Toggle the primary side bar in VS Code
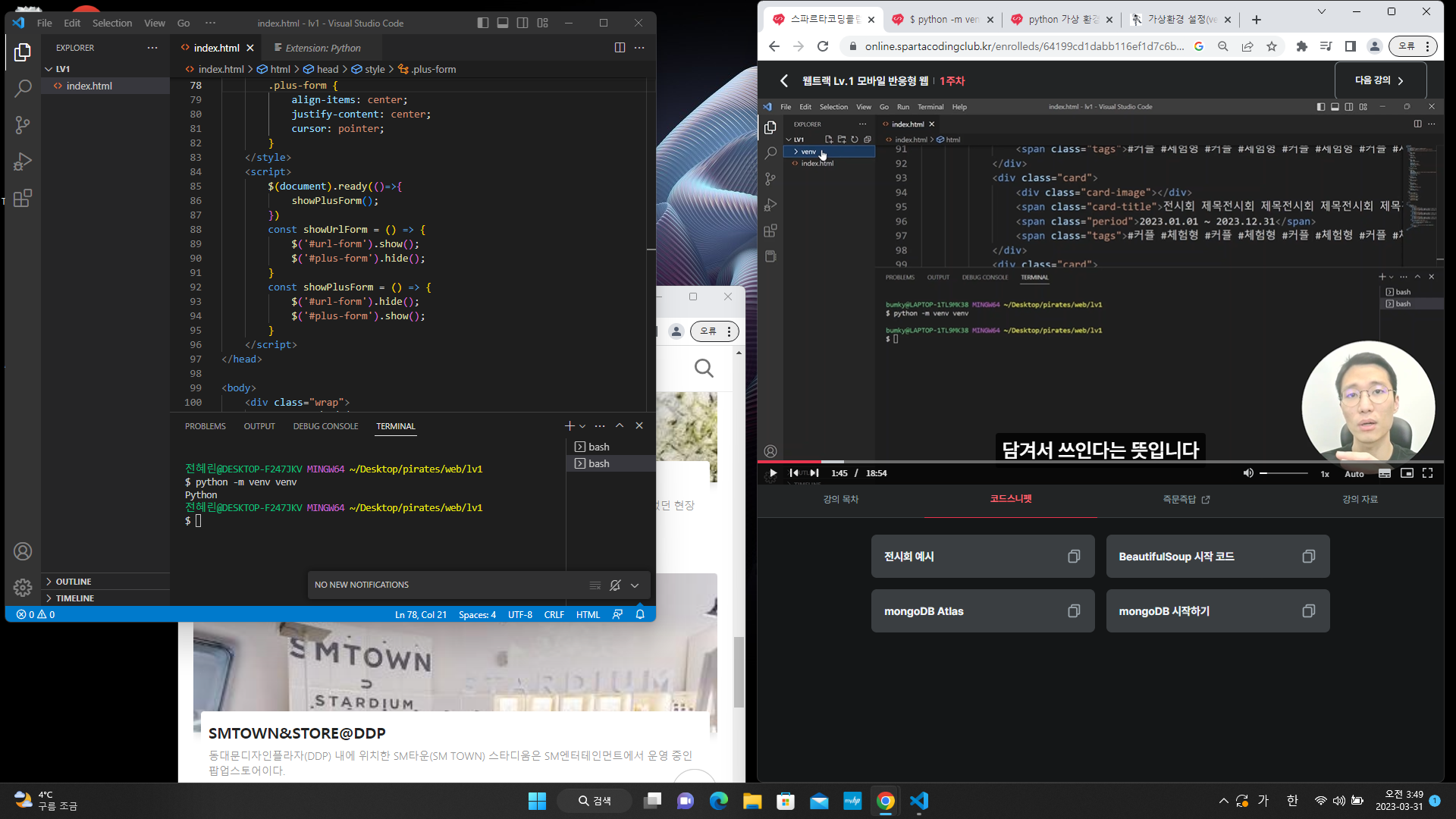Image resolution: width=1456 pixels, height=819 pixels. tap(483, 24)
